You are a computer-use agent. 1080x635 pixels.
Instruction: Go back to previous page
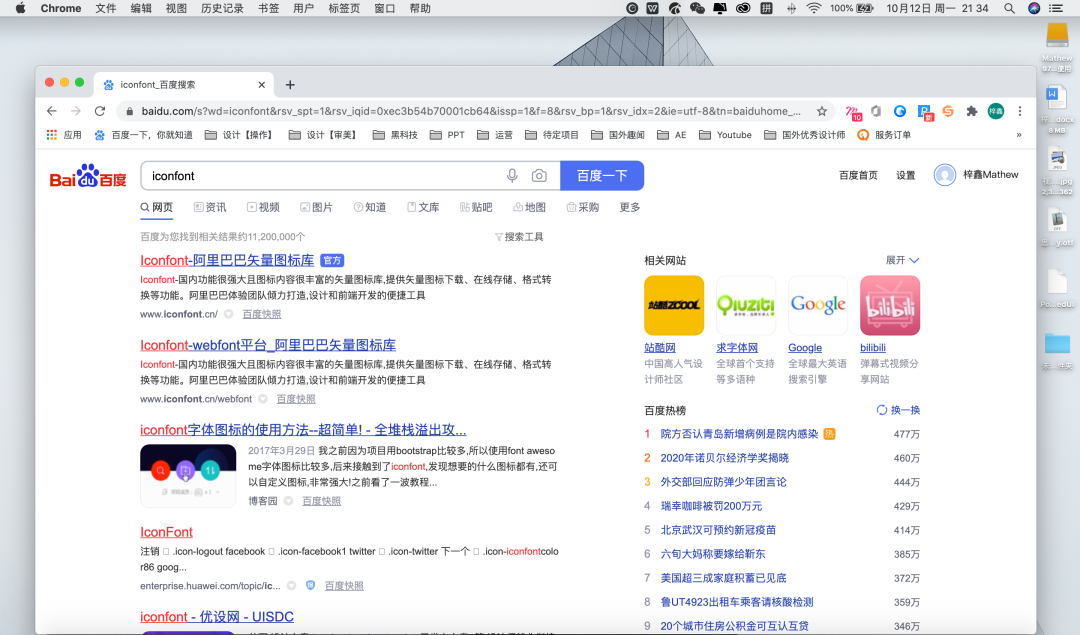[x=52, y=111]
